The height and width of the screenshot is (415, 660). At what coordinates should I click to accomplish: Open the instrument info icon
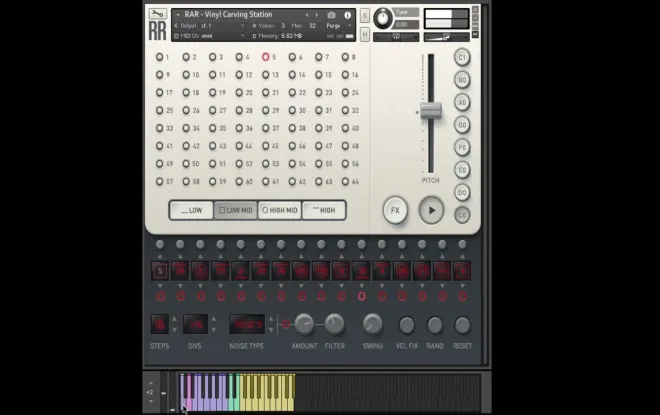pos(348,15)
